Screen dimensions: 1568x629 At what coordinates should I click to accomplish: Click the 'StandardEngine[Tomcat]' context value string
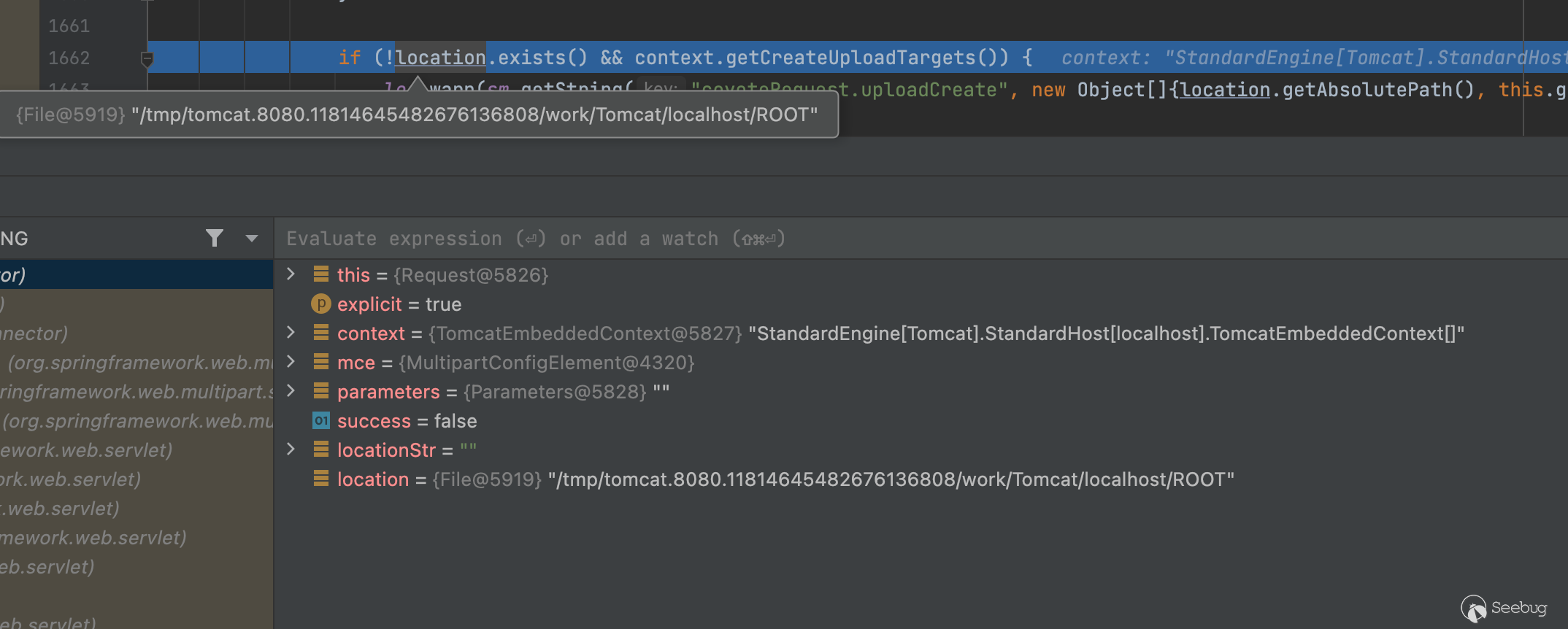pos(1107,333)
